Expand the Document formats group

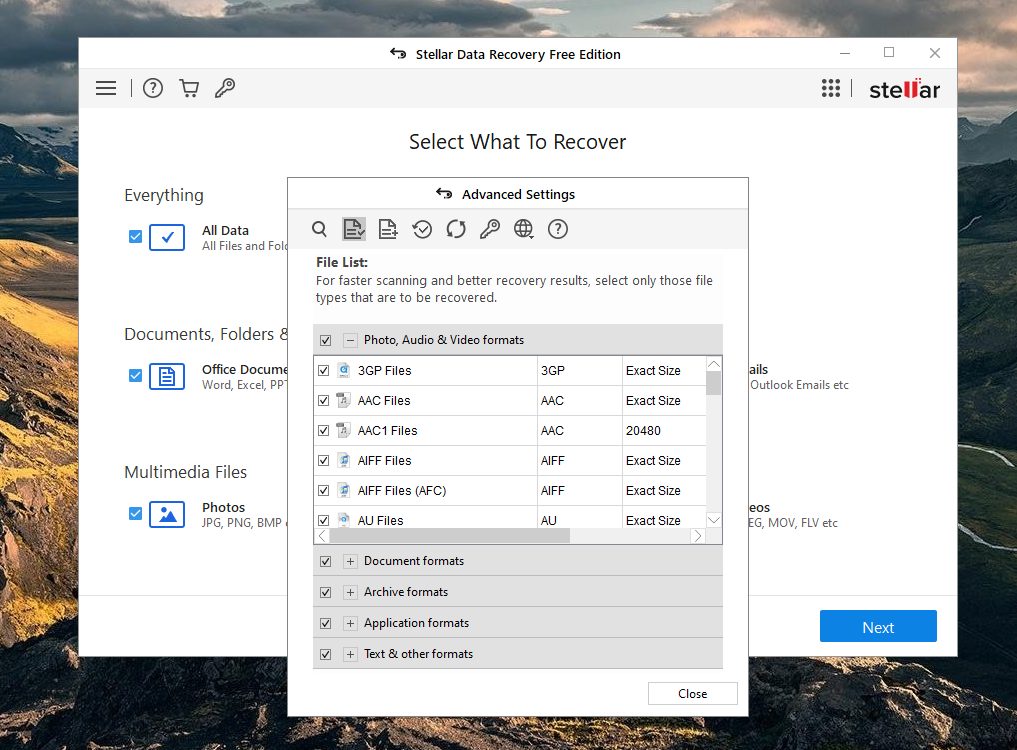click(x=350, y=562)
